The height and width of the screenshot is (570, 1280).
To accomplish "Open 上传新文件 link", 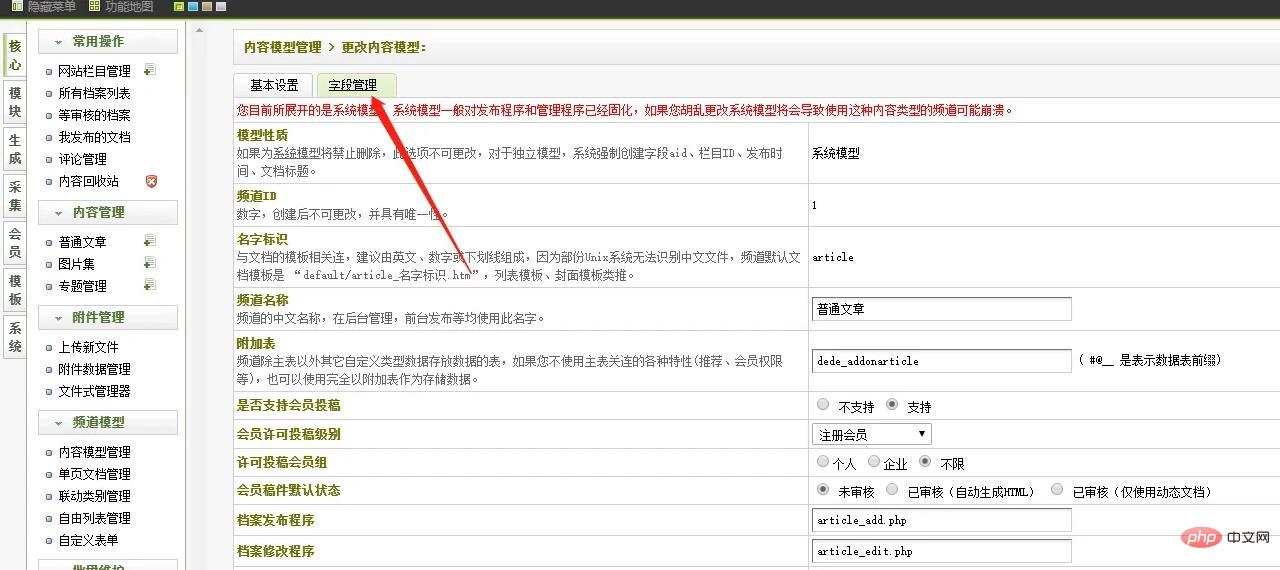I will [88, 347].
